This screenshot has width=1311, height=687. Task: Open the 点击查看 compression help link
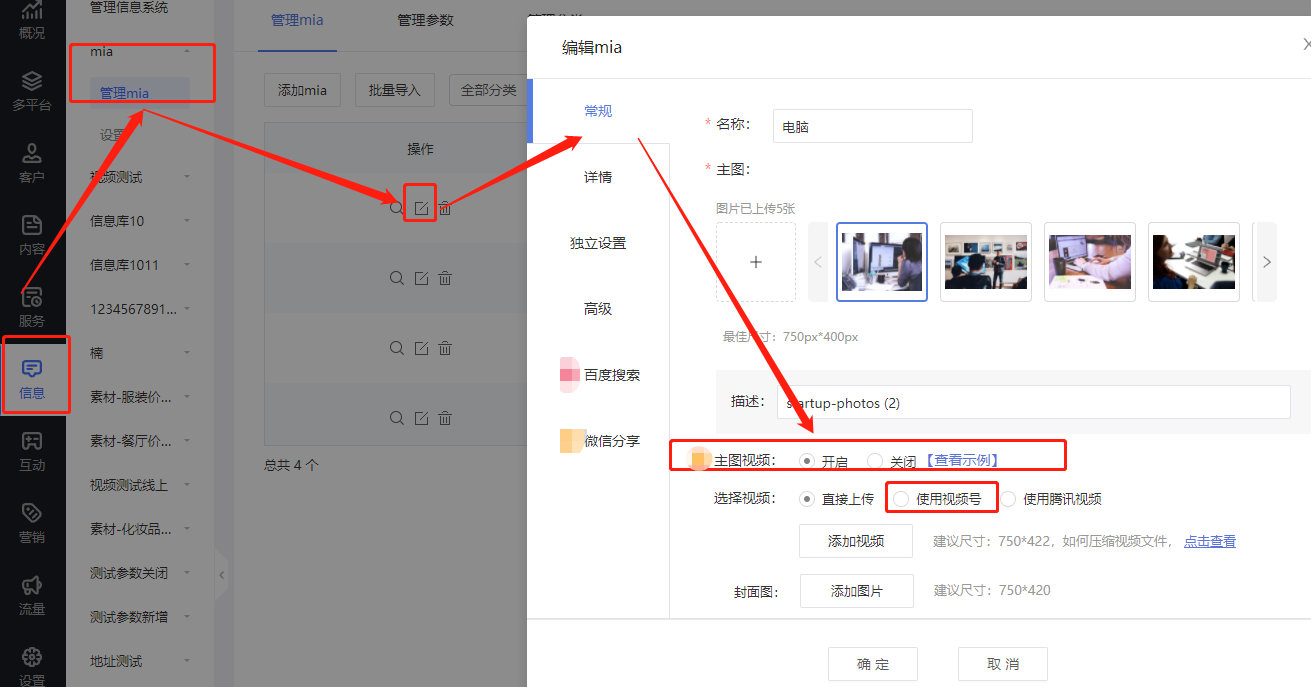(1210, 541)
